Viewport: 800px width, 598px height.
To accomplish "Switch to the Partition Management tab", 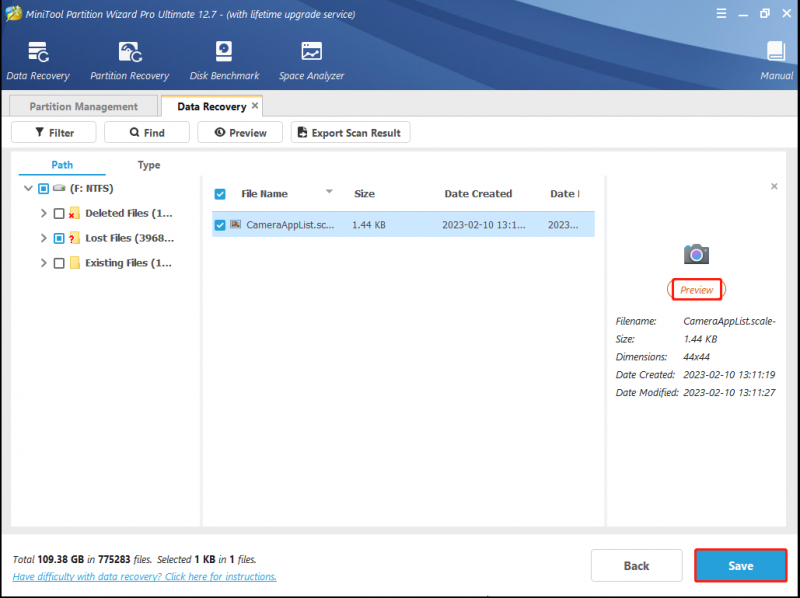I will coord(84,106).
